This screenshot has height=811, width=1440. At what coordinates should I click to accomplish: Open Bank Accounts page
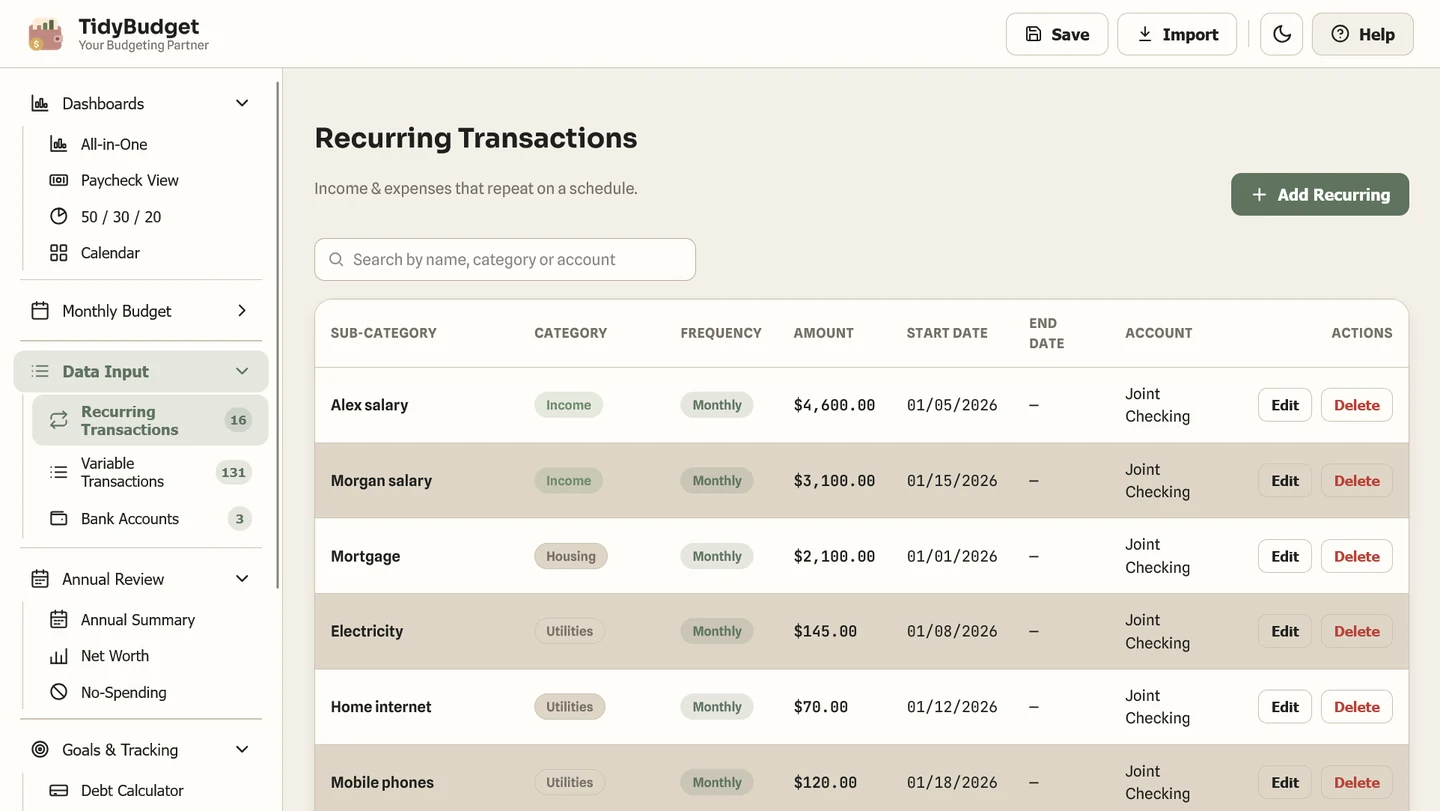pyautogui.click(x=150, y=518)
